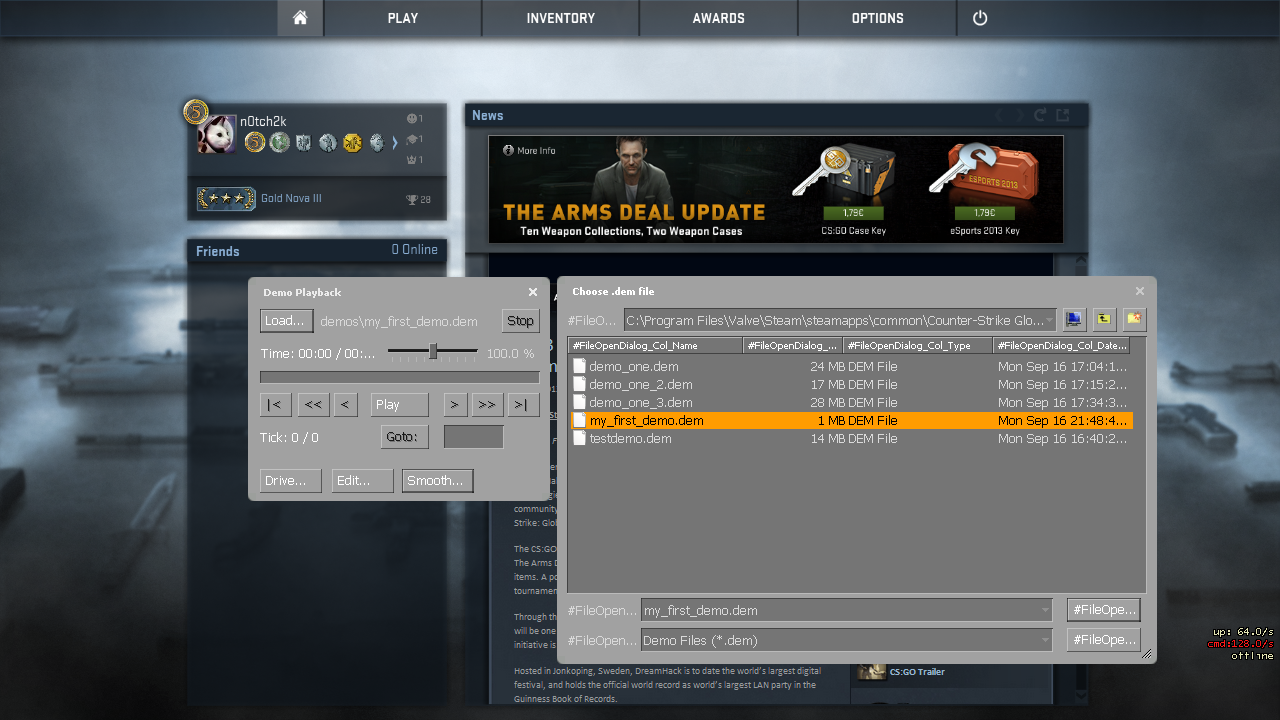Click file icon next to testdemo.dem
The image size is (1280, 720).
pyautogui.click(x=579, y=439)
